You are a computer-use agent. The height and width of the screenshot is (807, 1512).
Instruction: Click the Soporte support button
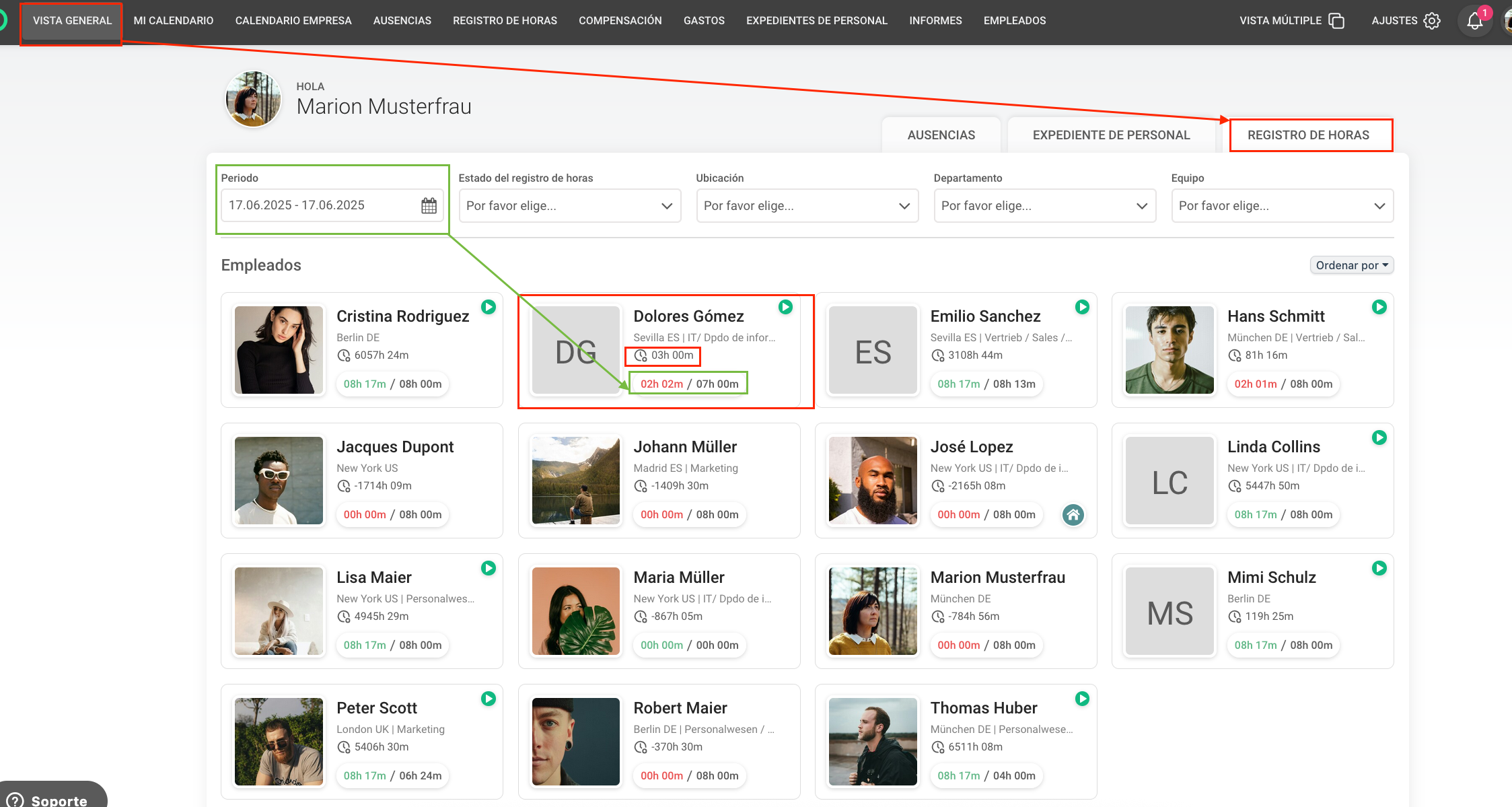tap(53, 796)
